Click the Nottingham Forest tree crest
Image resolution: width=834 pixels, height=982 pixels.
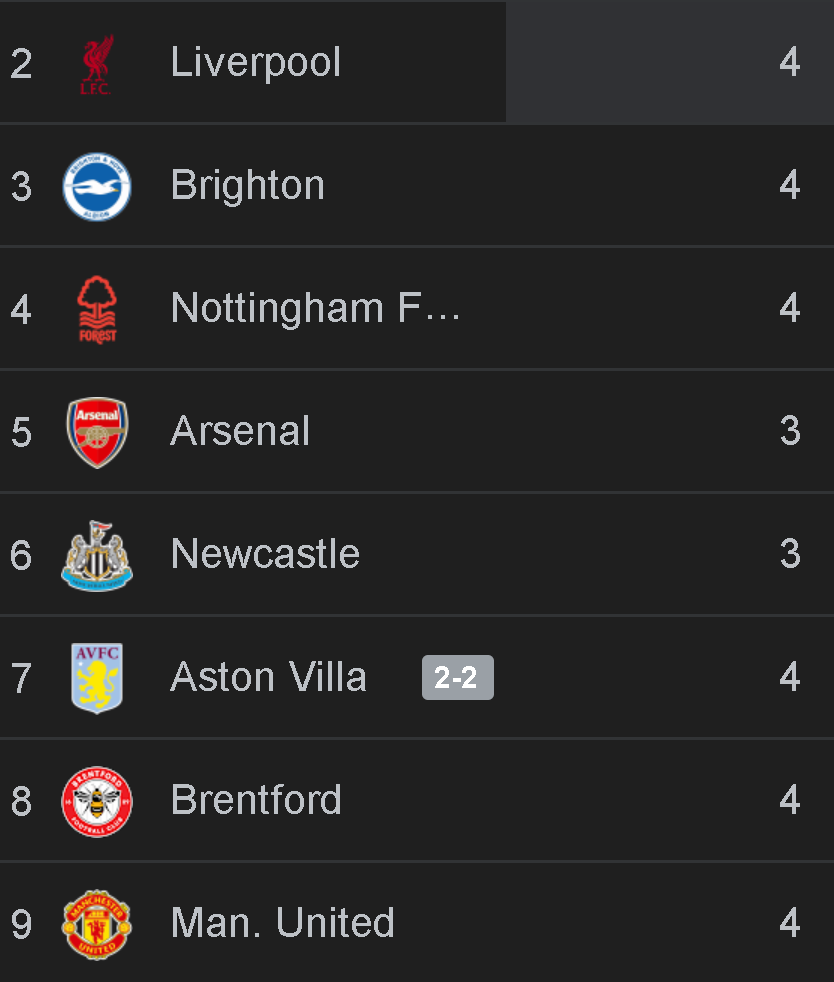pos(97,309)
